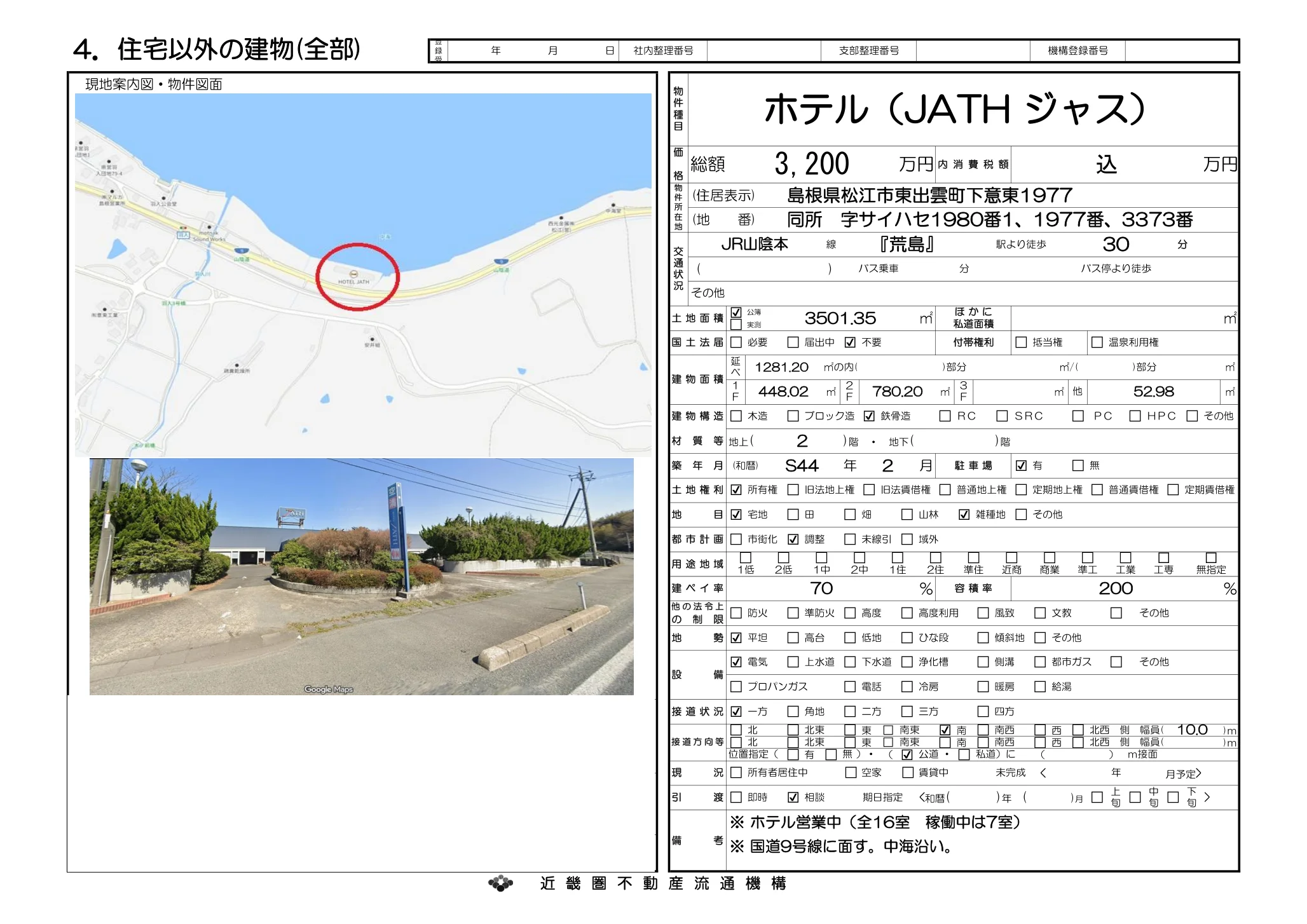Check the 木造 structure box
Viewport: 1307px width, 924px height.
tap(736, 416)
